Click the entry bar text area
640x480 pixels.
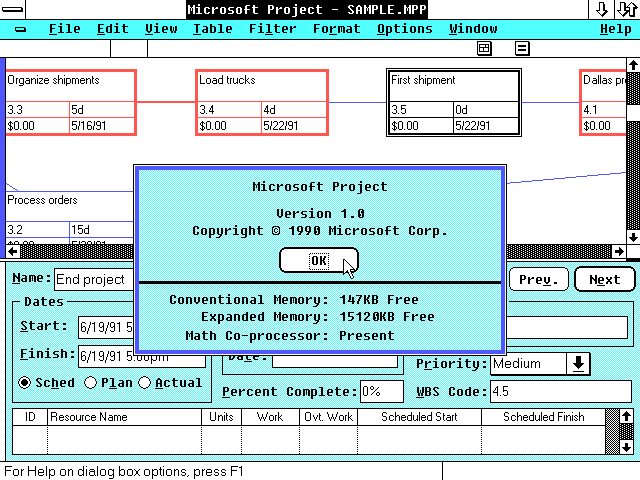click(310, 49)
